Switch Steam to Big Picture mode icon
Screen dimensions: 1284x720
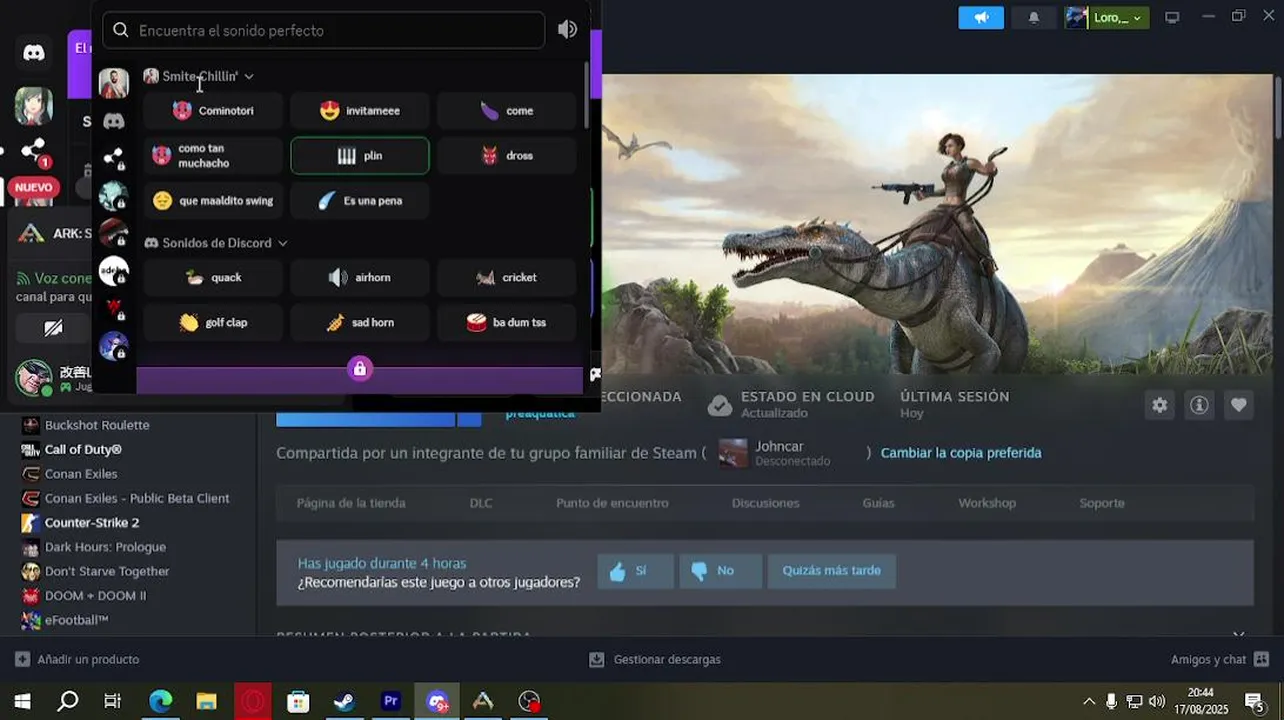[x=1172, y=17]
